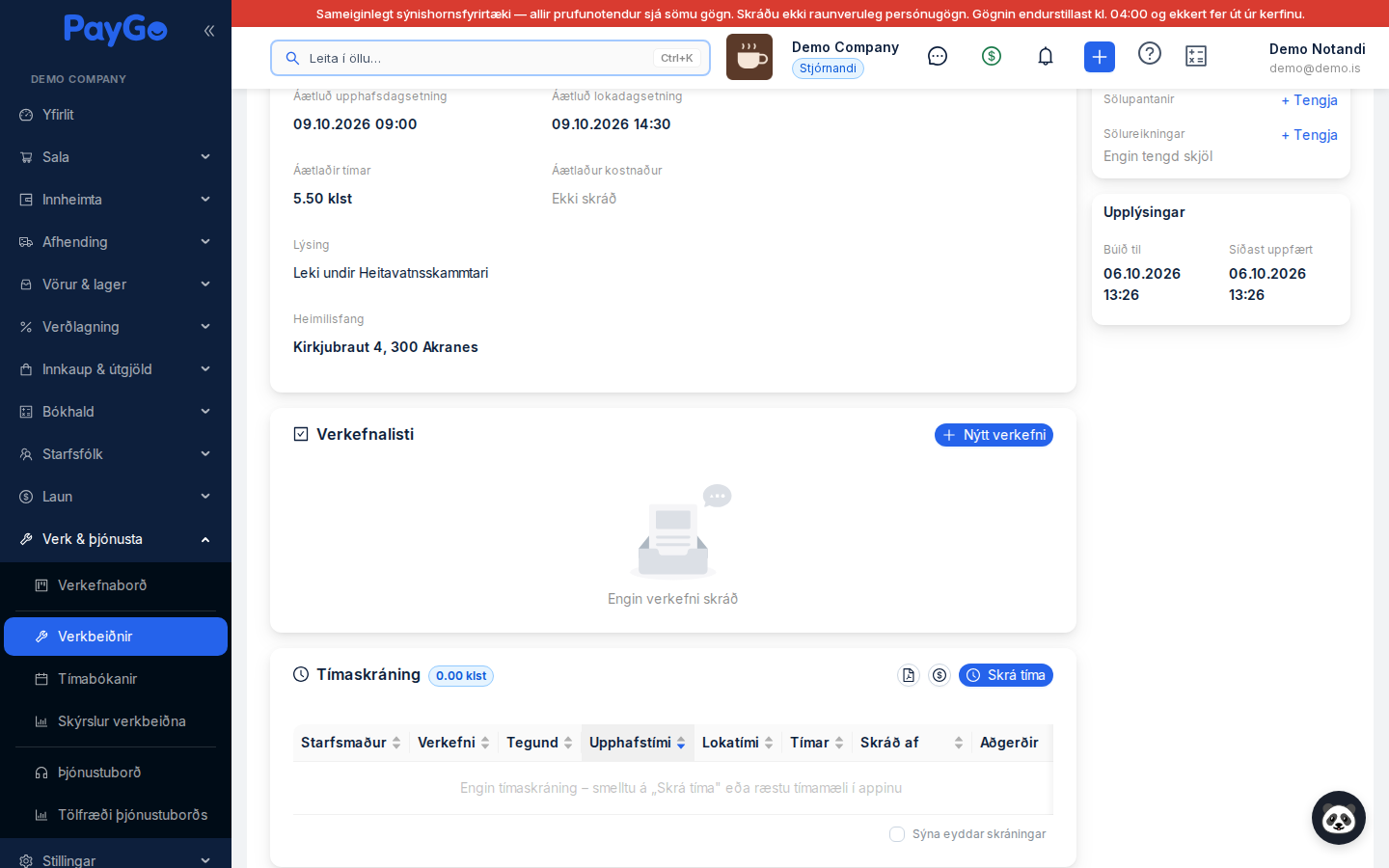Expand the Afhending menu section

tap(116, 242)
